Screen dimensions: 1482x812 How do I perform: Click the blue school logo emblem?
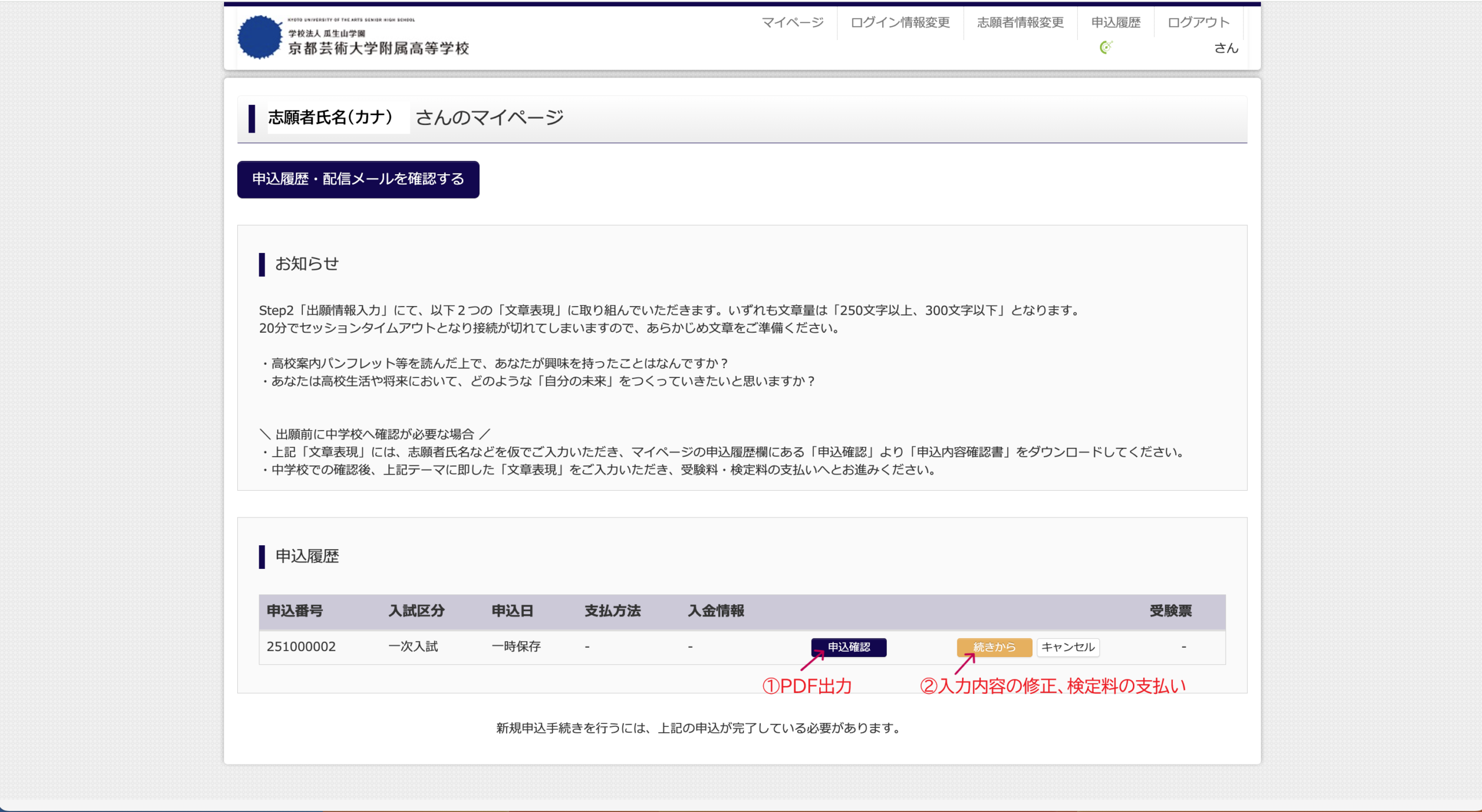click(259, 37)
